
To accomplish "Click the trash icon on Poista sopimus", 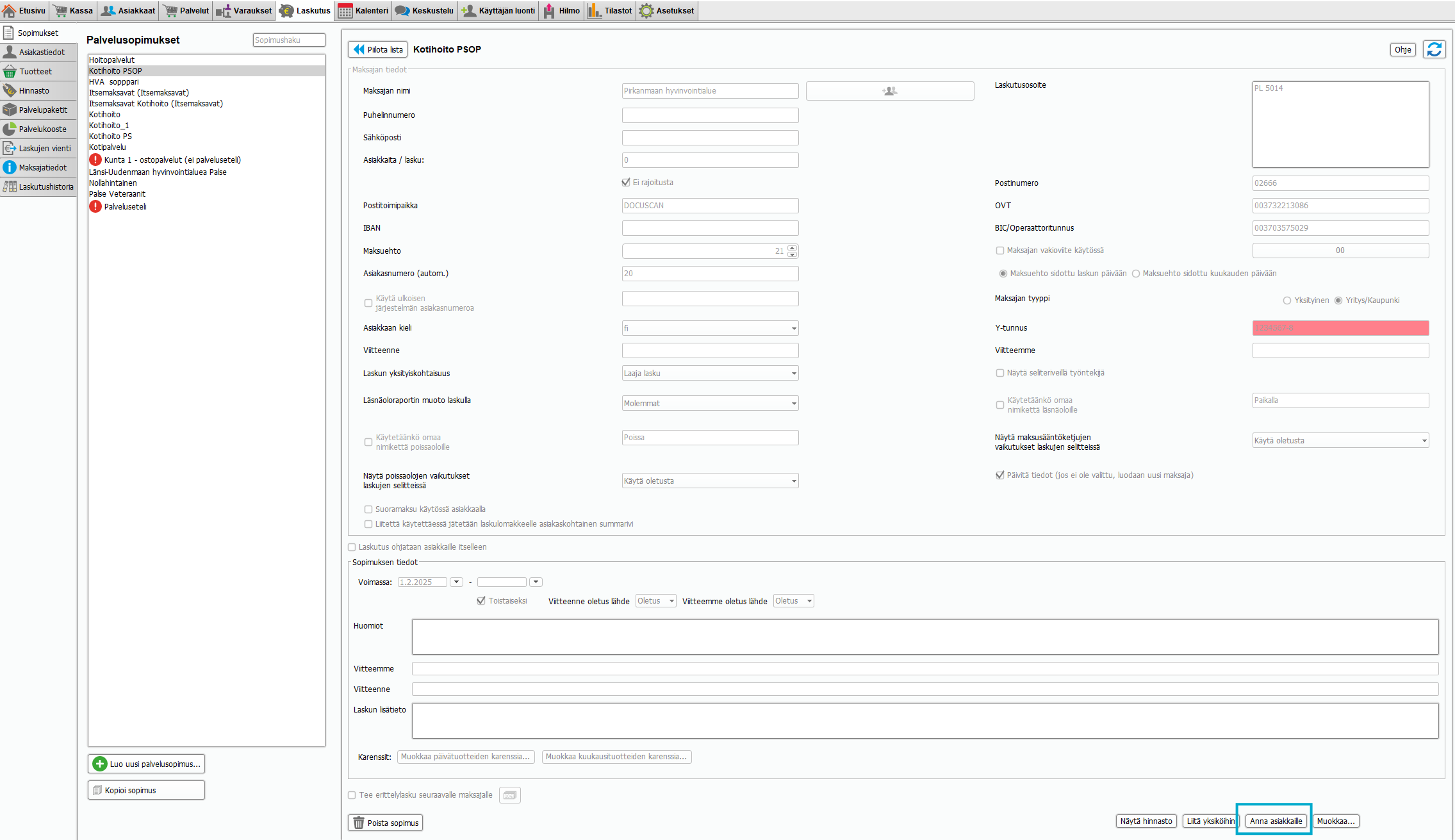I will 359,823.
